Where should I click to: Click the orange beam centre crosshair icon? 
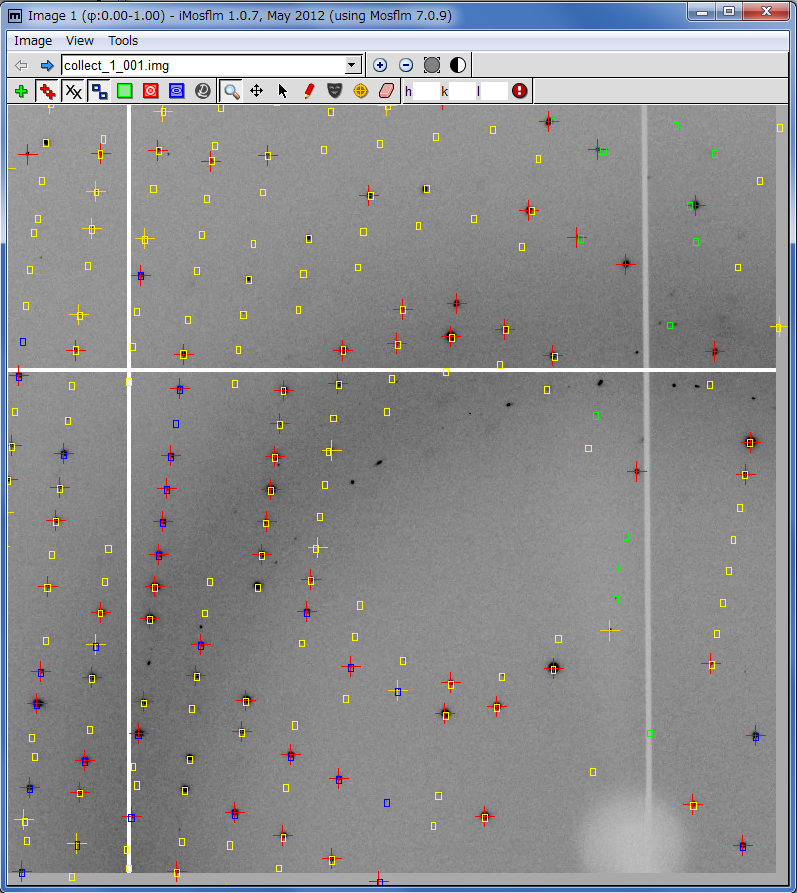(361, 91)
